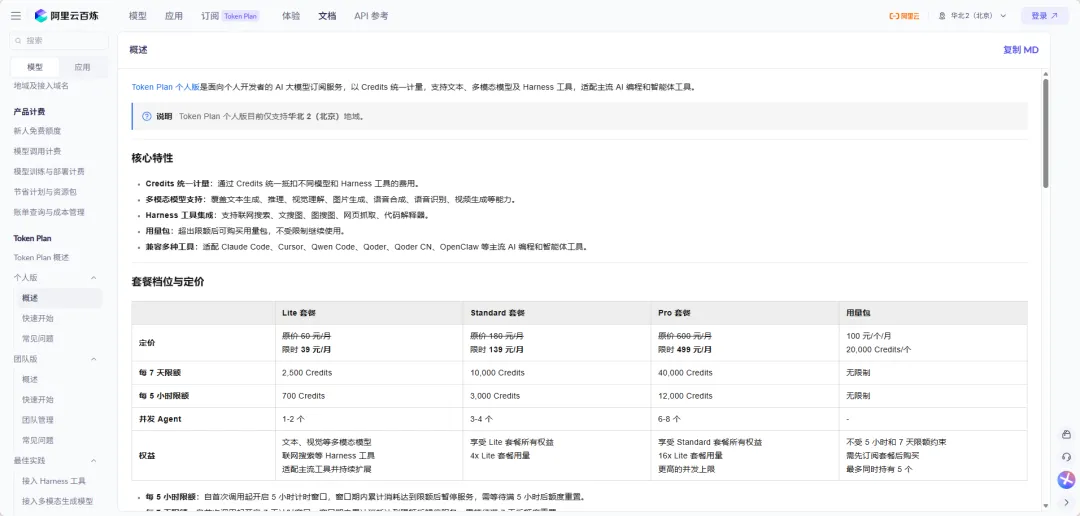The image size is (1080, 516).
Task: Collapse the floating toolbar with right chevron
Action: click(x=1066, y=504)
